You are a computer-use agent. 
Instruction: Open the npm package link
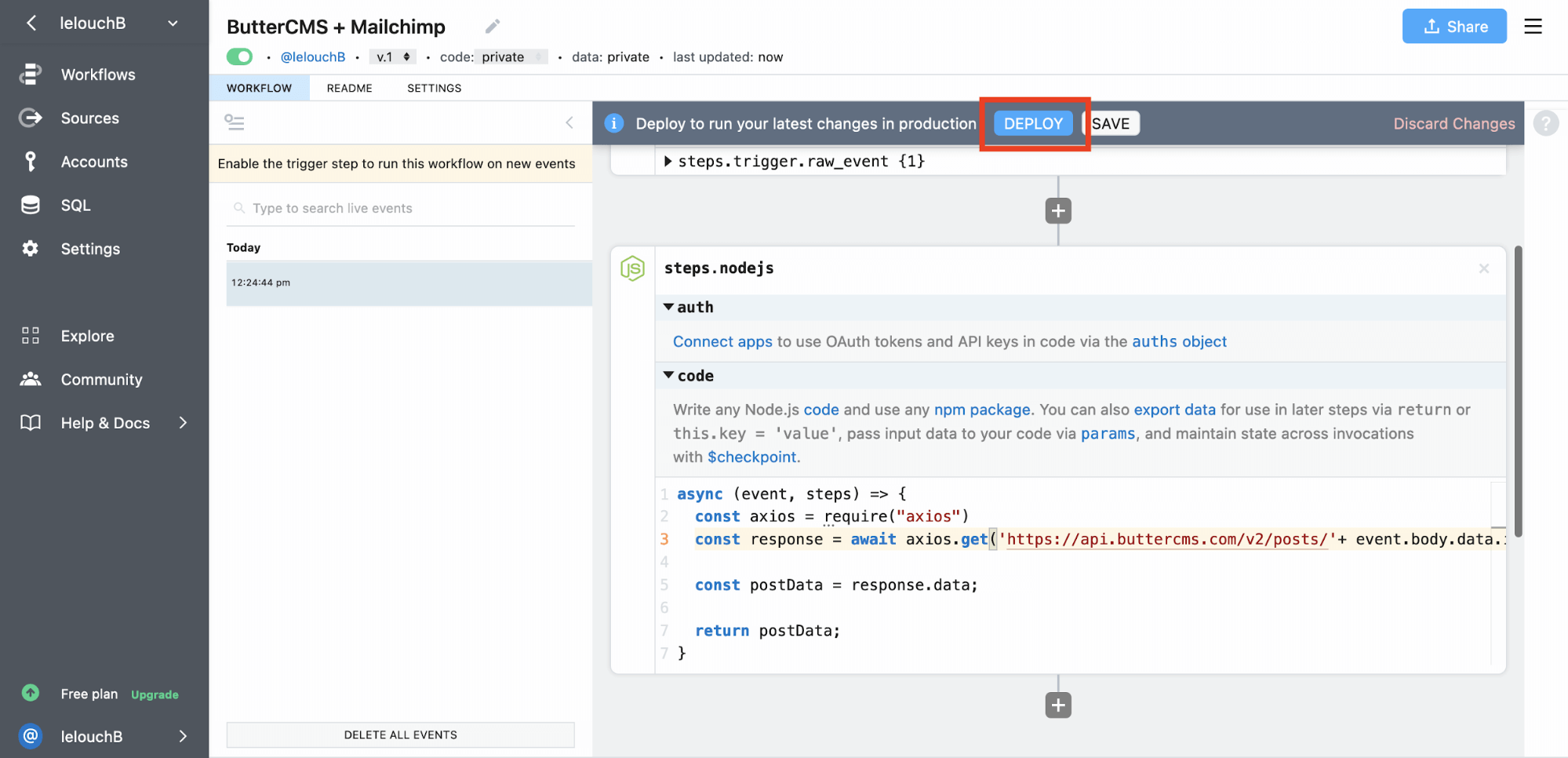982,410
